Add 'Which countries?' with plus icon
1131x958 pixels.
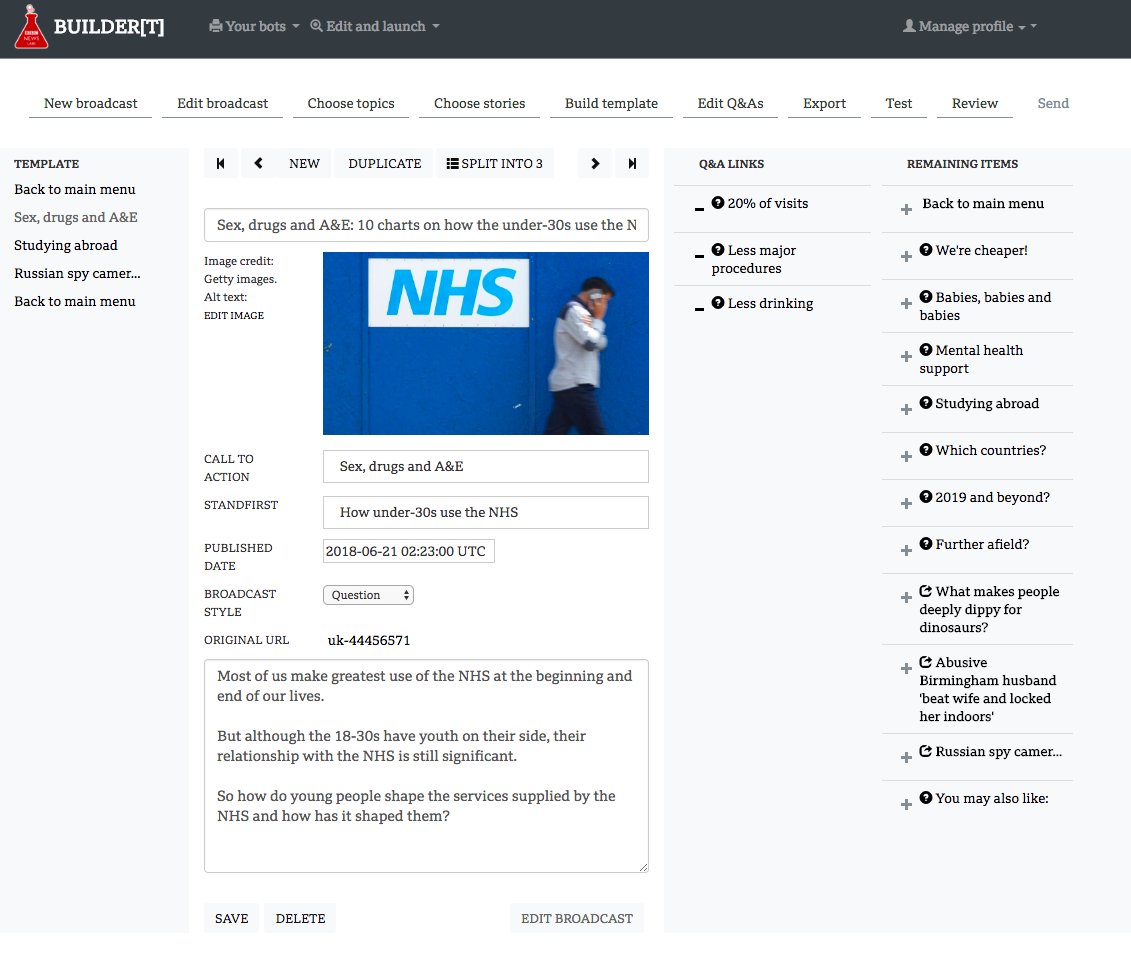tap(906, 456)
